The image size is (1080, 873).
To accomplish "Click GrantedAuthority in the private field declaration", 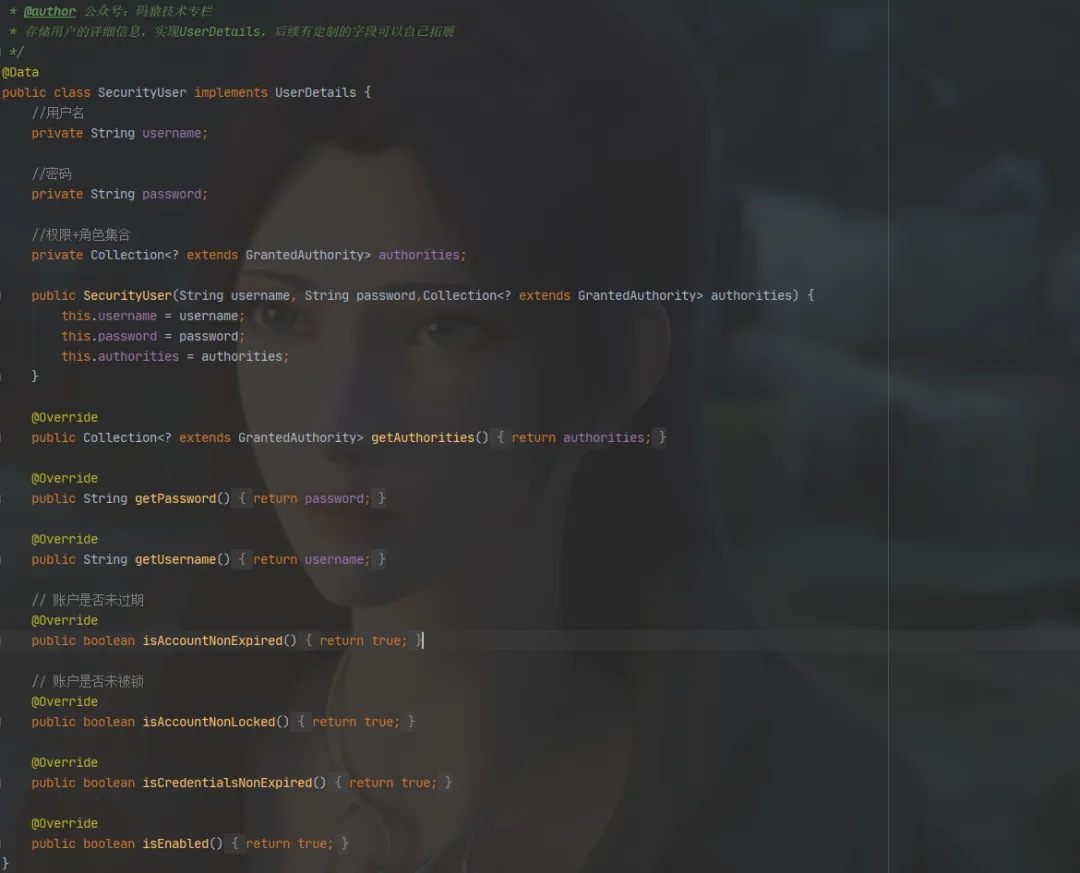I will click(304, 255).
